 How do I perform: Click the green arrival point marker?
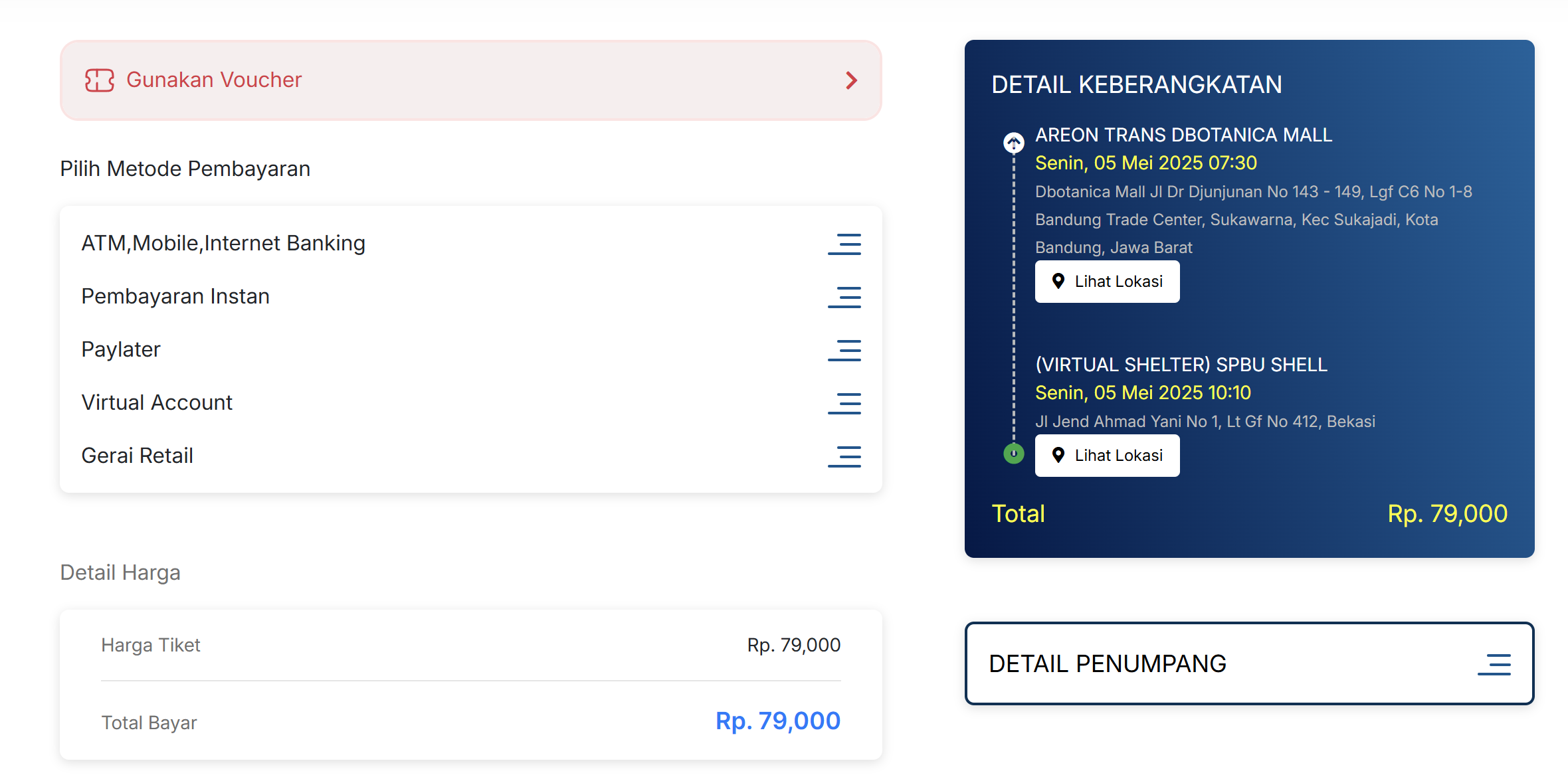[1013, 454]
